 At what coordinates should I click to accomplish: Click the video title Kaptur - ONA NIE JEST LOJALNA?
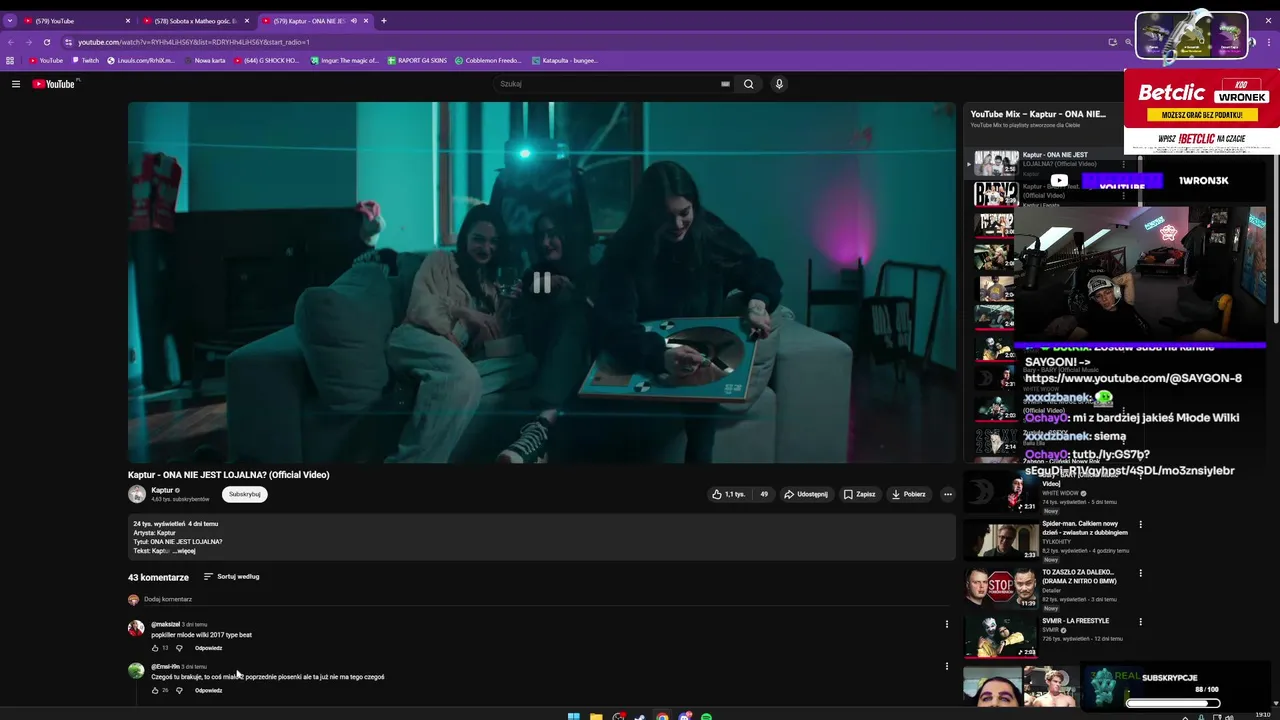point(228,475)
